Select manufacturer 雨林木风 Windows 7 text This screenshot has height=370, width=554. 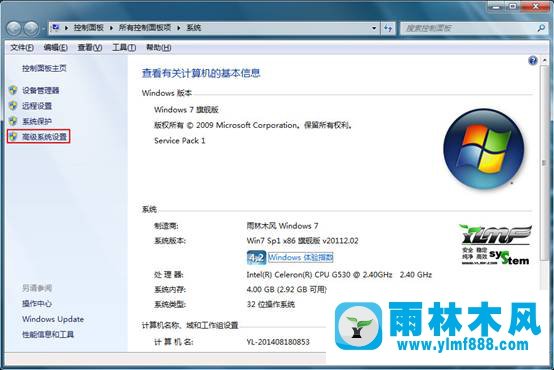282,225
